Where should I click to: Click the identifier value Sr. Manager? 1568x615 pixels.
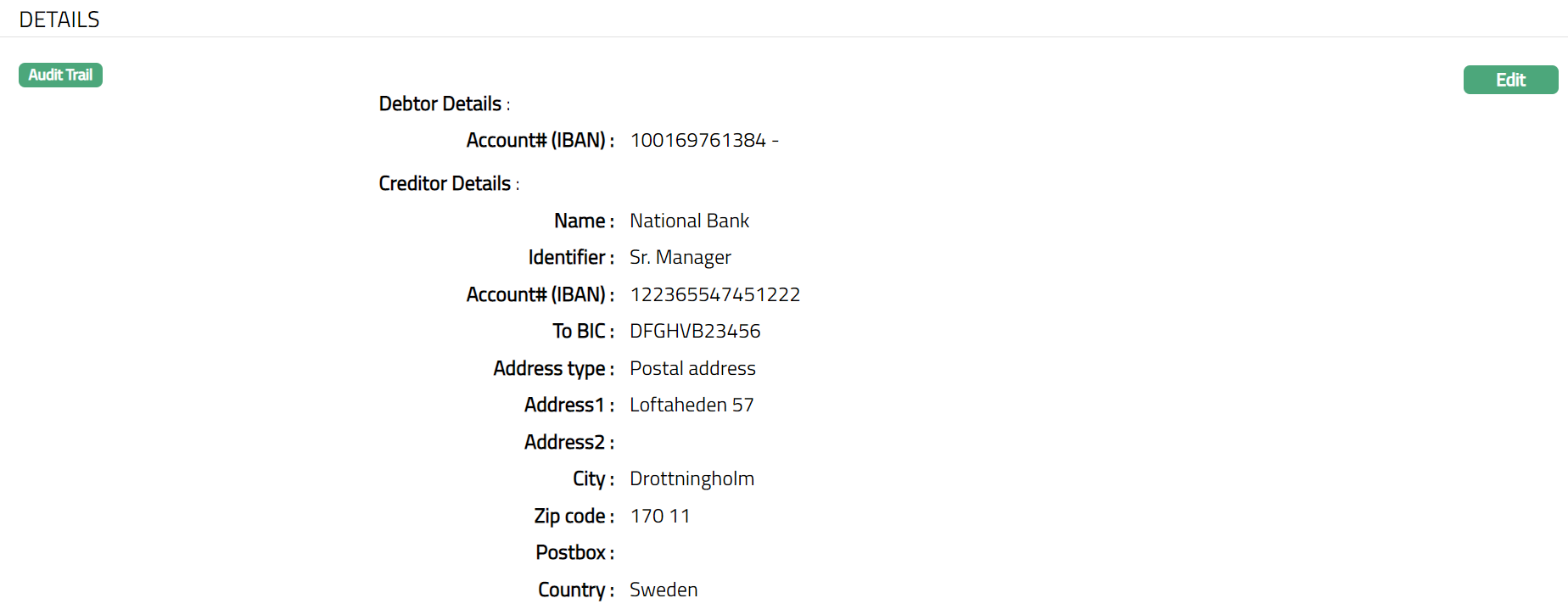680,258
